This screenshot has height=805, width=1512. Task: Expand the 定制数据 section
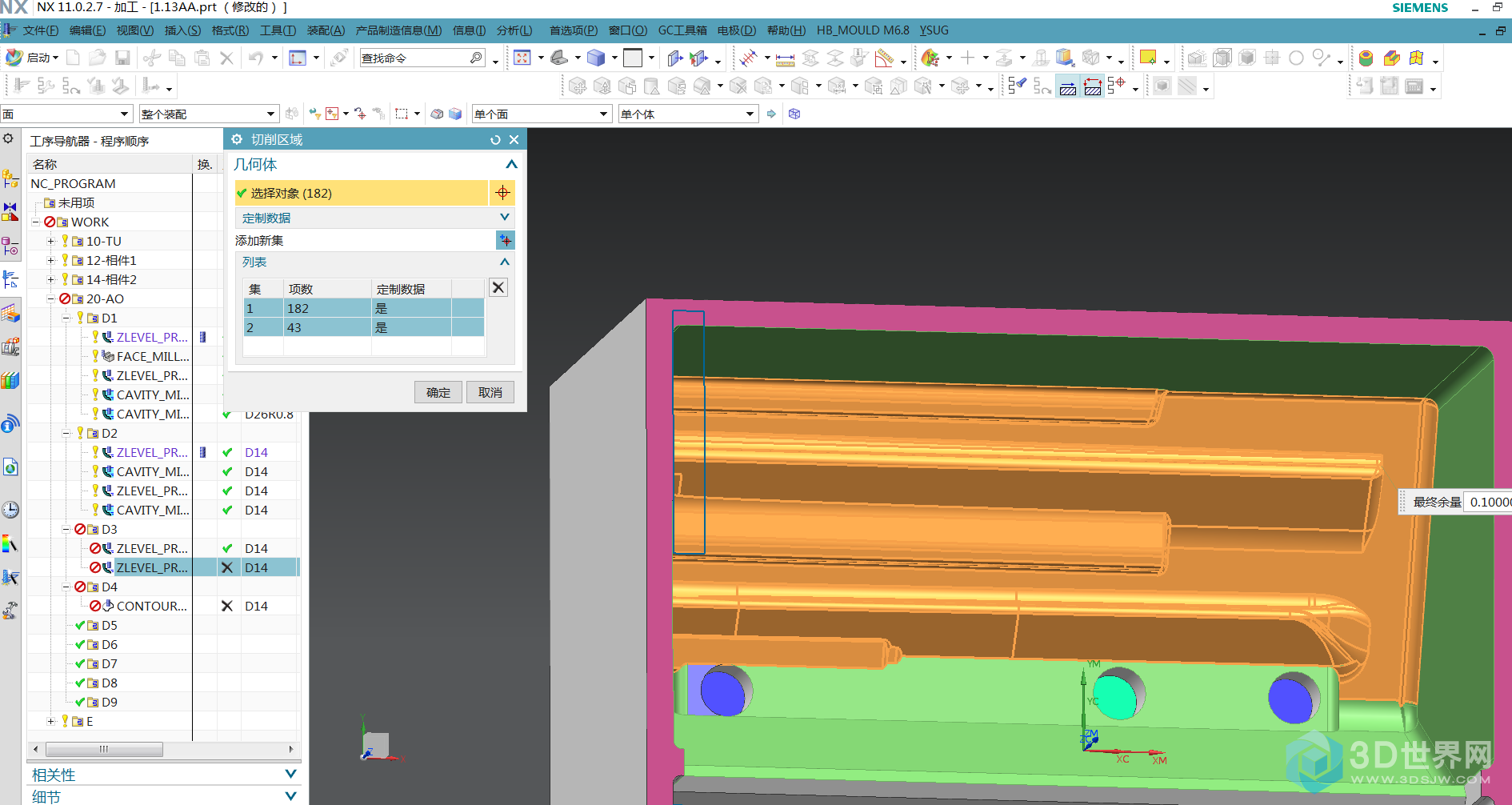(505, 217)
